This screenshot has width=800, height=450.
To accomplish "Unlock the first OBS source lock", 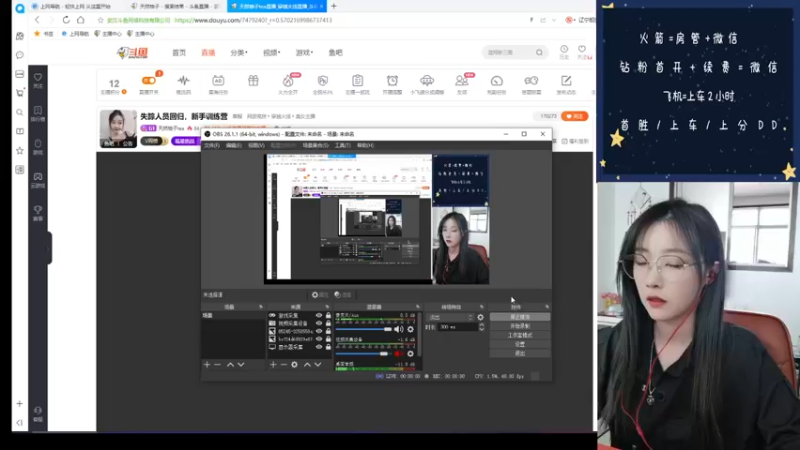I will (328, 316).
